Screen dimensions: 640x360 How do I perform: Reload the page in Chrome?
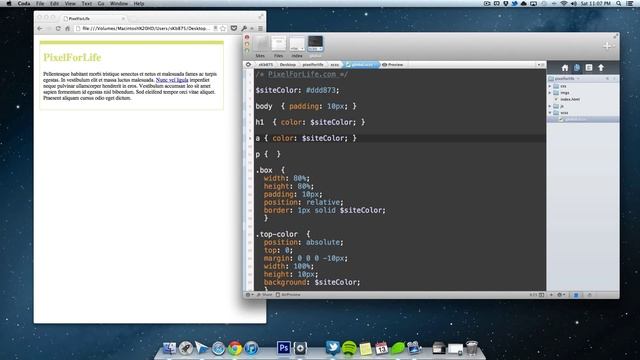click(58, 29)
